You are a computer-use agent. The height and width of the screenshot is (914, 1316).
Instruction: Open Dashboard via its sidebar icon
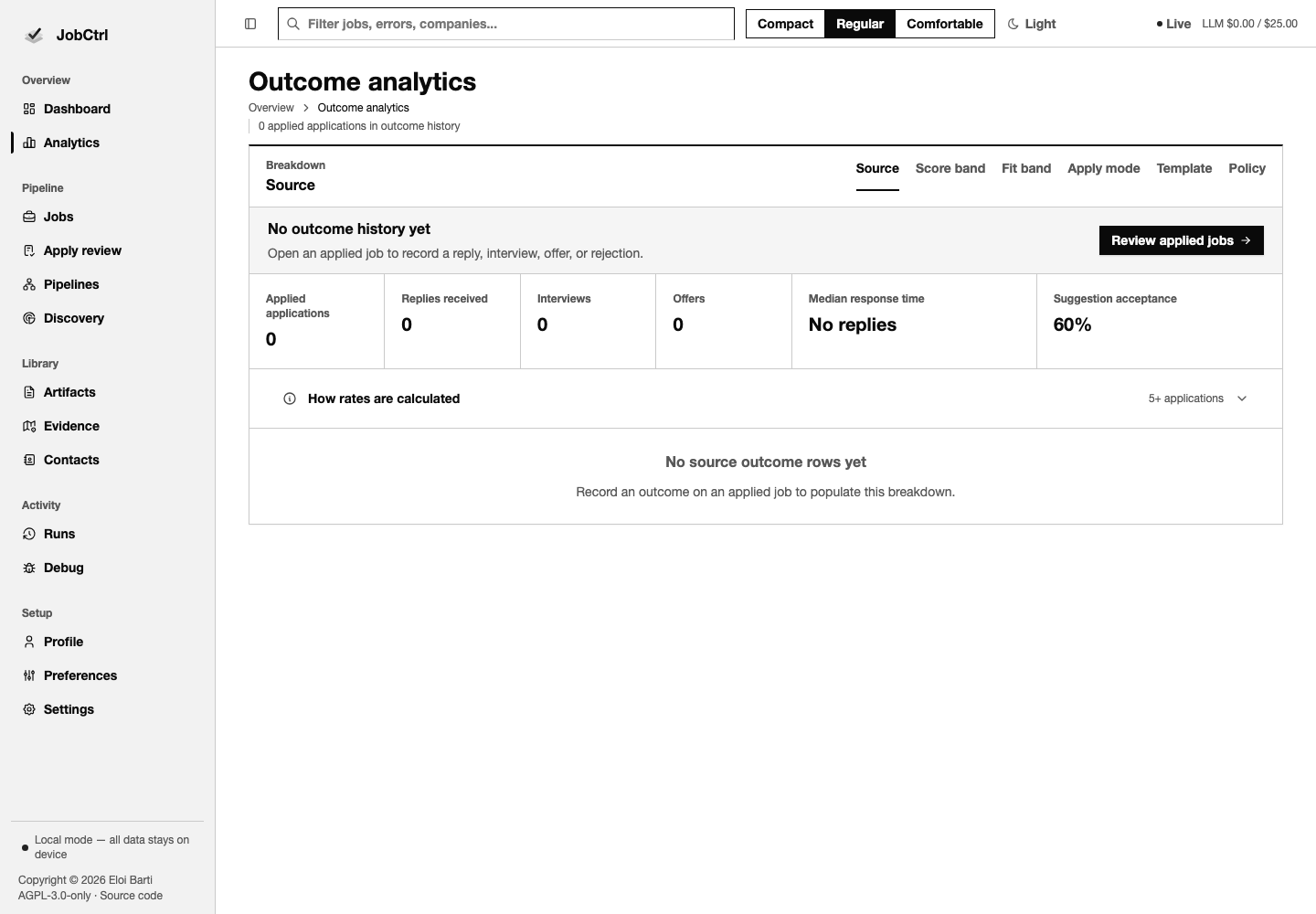29,109
